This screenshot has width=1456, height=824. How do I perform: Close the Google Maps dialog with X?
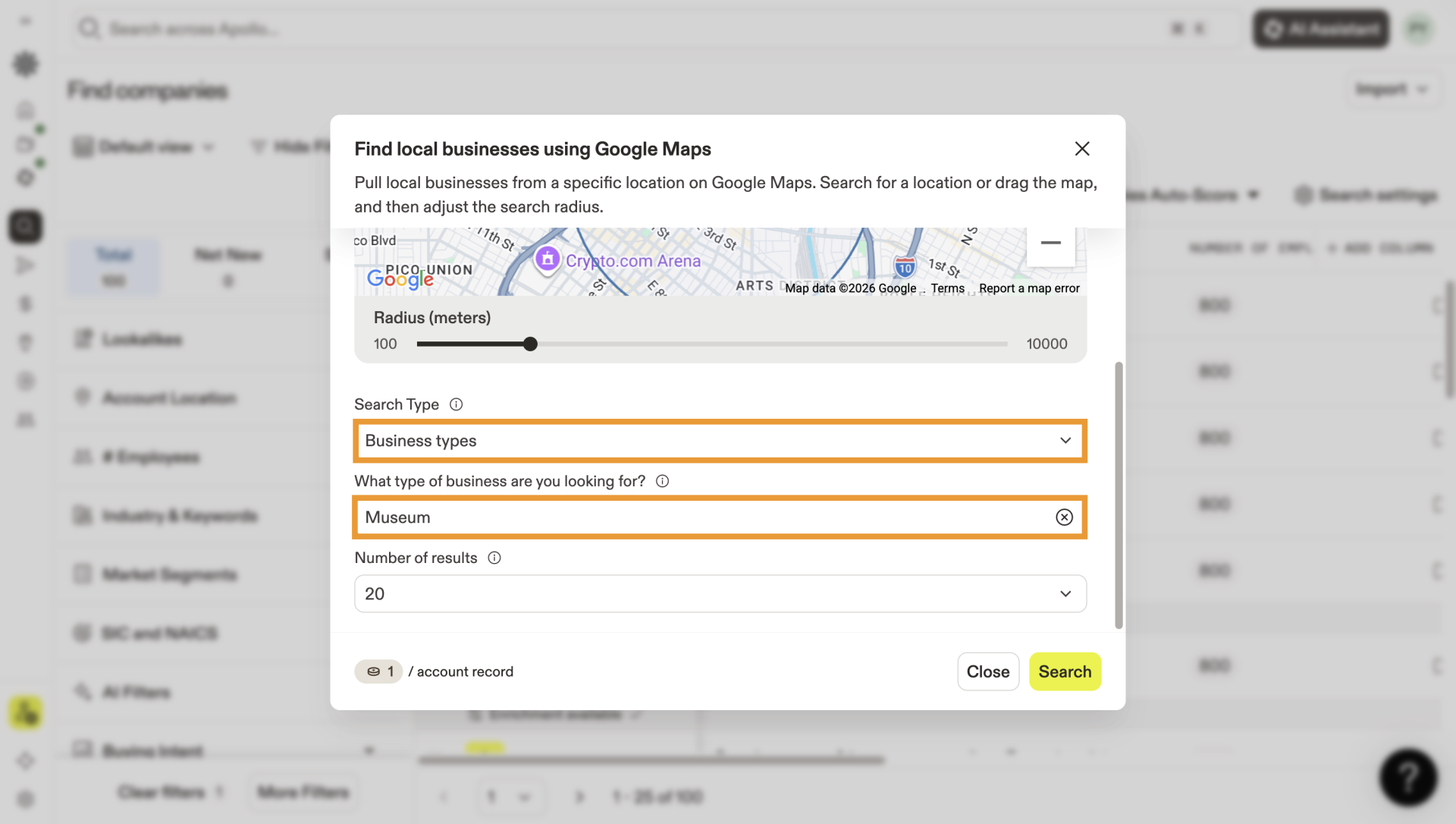point(1082,149)
